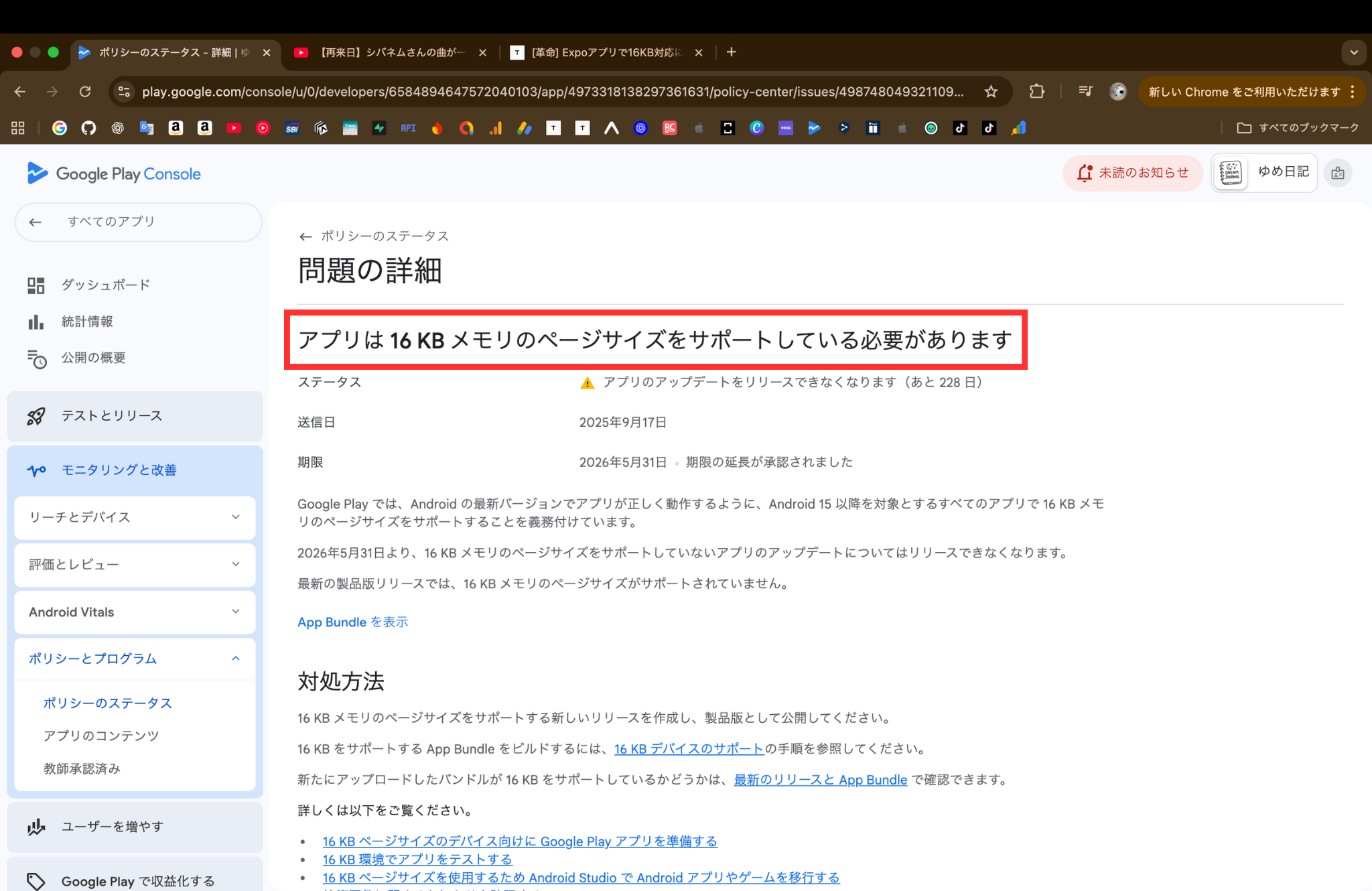
Task: Open the 未読のお知らせ notifications button
Action: (1132, 172)
